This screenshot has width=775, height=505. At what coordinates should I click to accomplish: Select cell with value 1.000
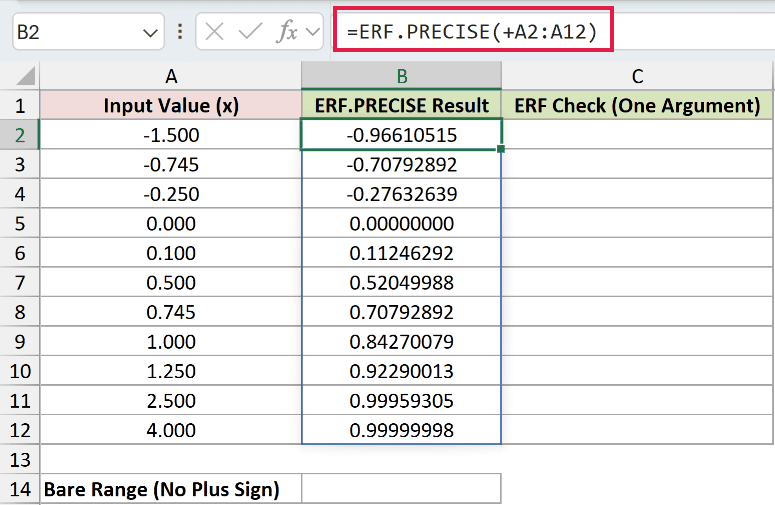(171, 341)
